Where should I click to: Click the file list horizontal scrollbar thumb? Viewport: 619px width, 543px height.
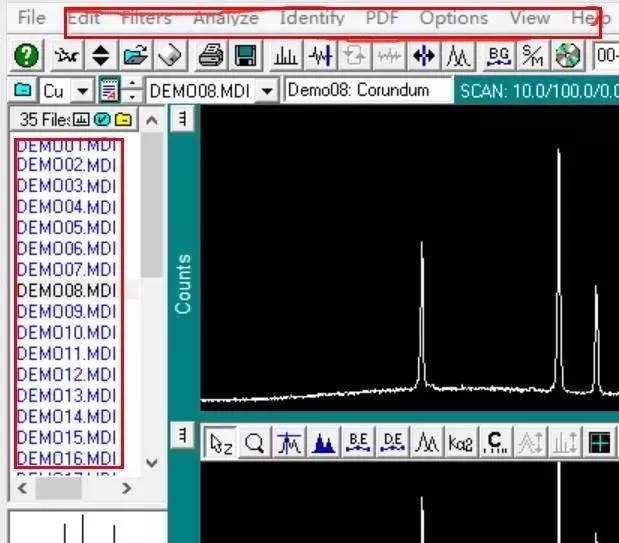tap(58, 489)
